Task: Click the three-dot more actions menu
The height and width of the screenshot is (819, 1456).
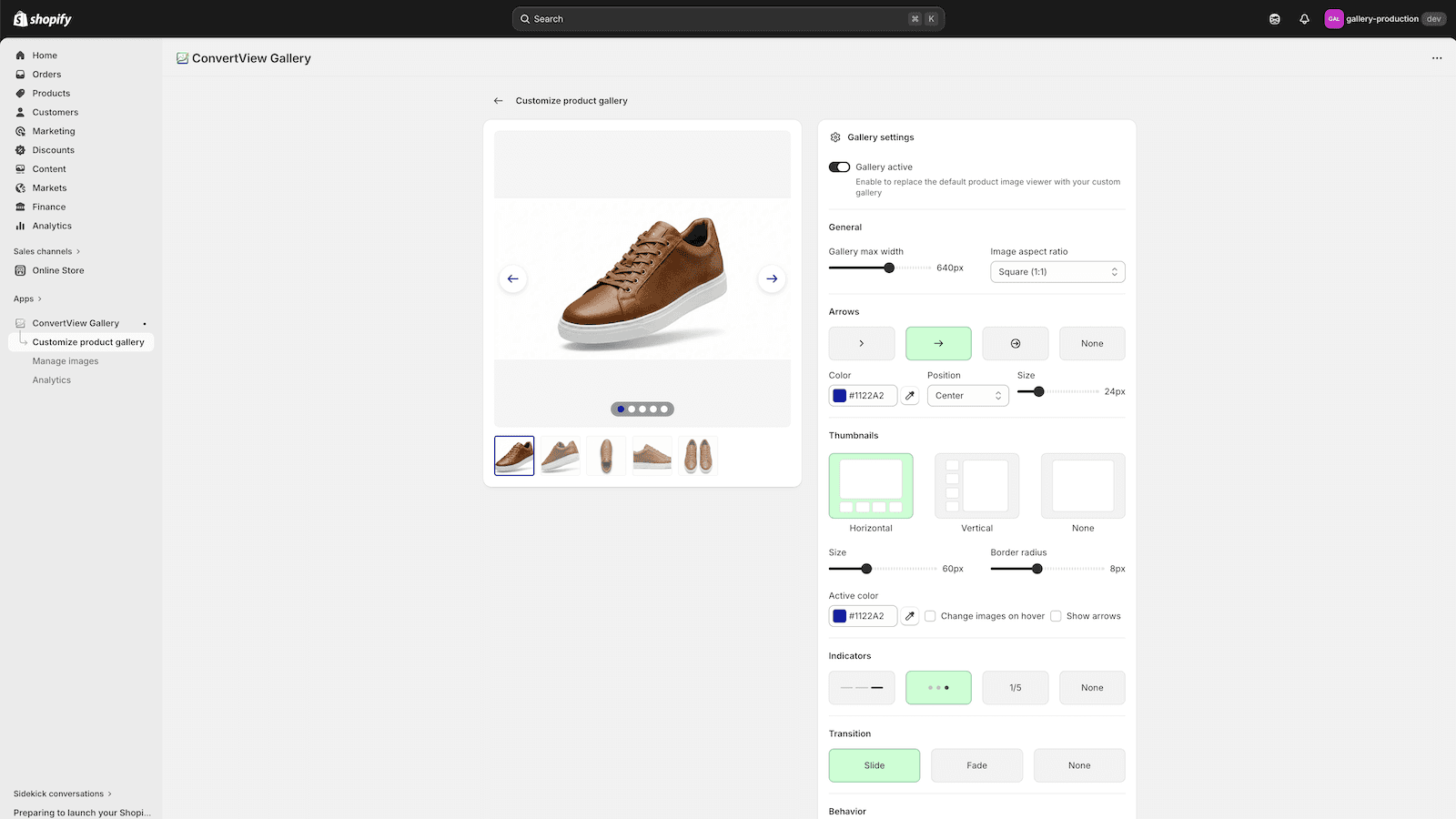Action: 1437,58
